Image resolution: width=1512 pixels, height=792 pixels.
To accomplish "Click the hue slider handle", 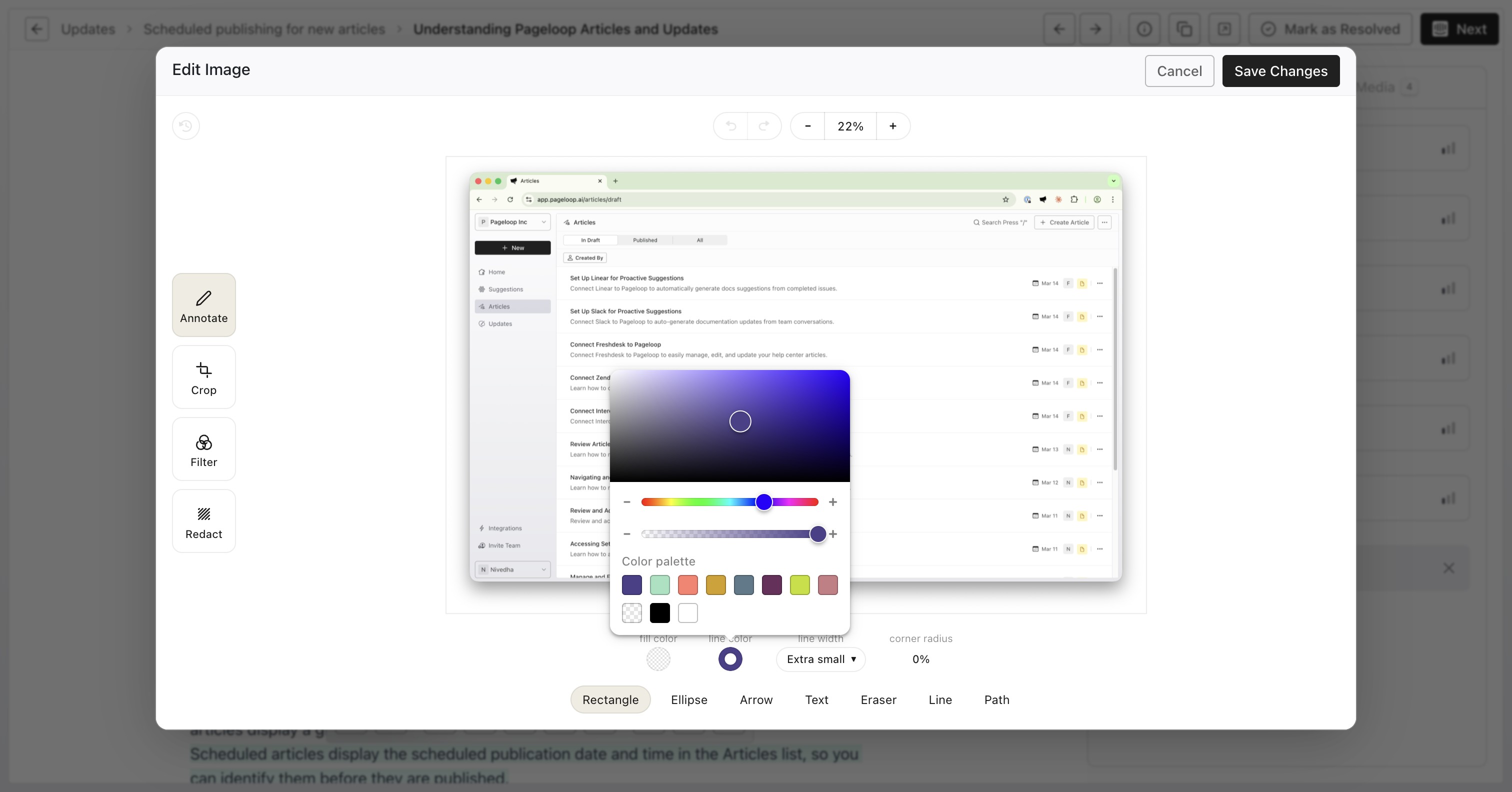I will tap(763, 502).
